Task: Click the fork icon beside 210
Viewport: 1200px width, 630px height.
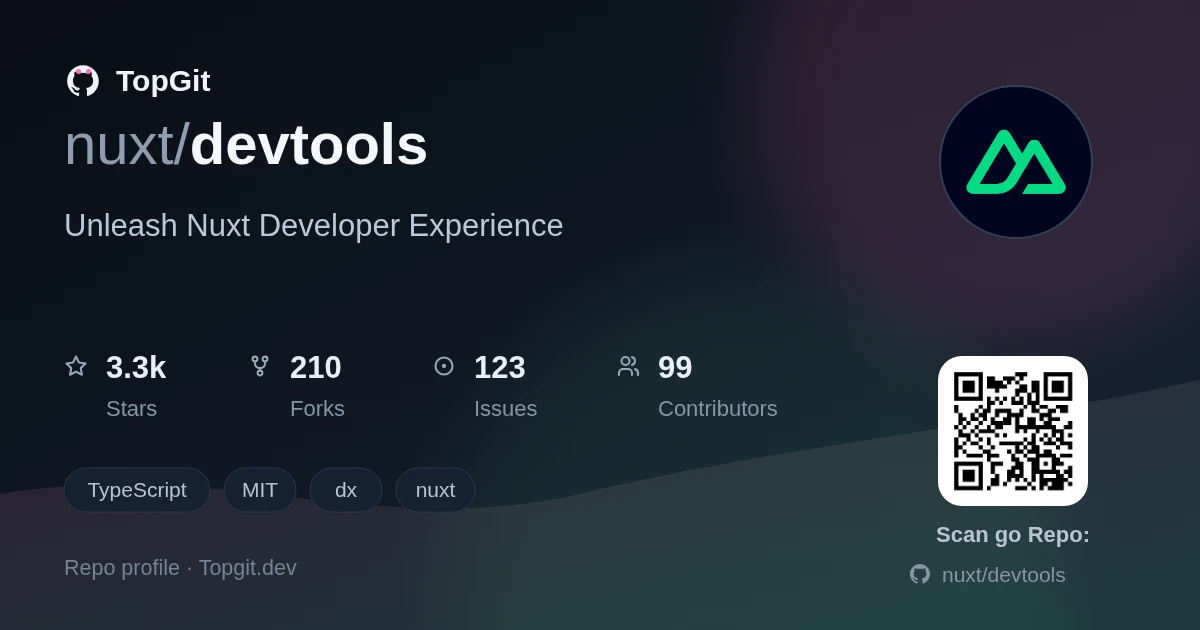Action: pos(260,366)
